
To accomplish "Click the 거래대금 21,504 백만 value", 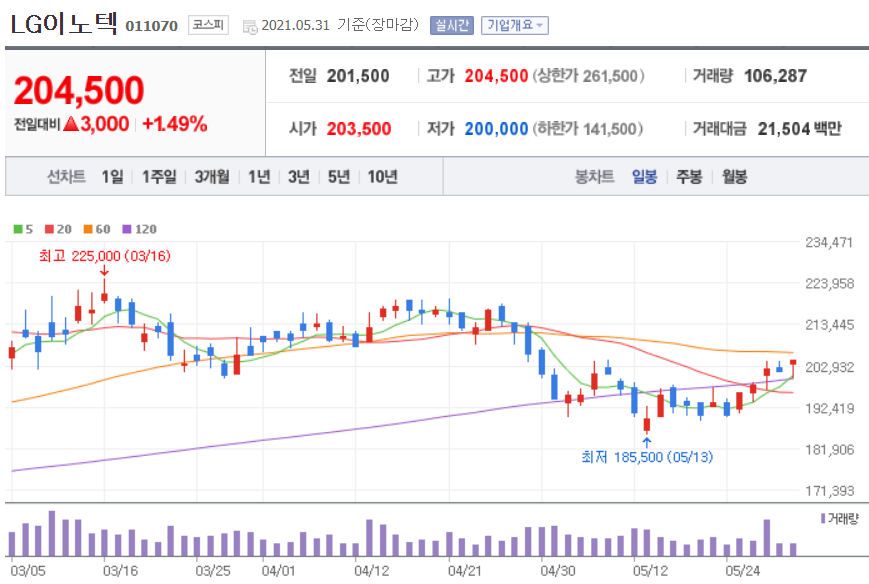I will coord(800,129).
